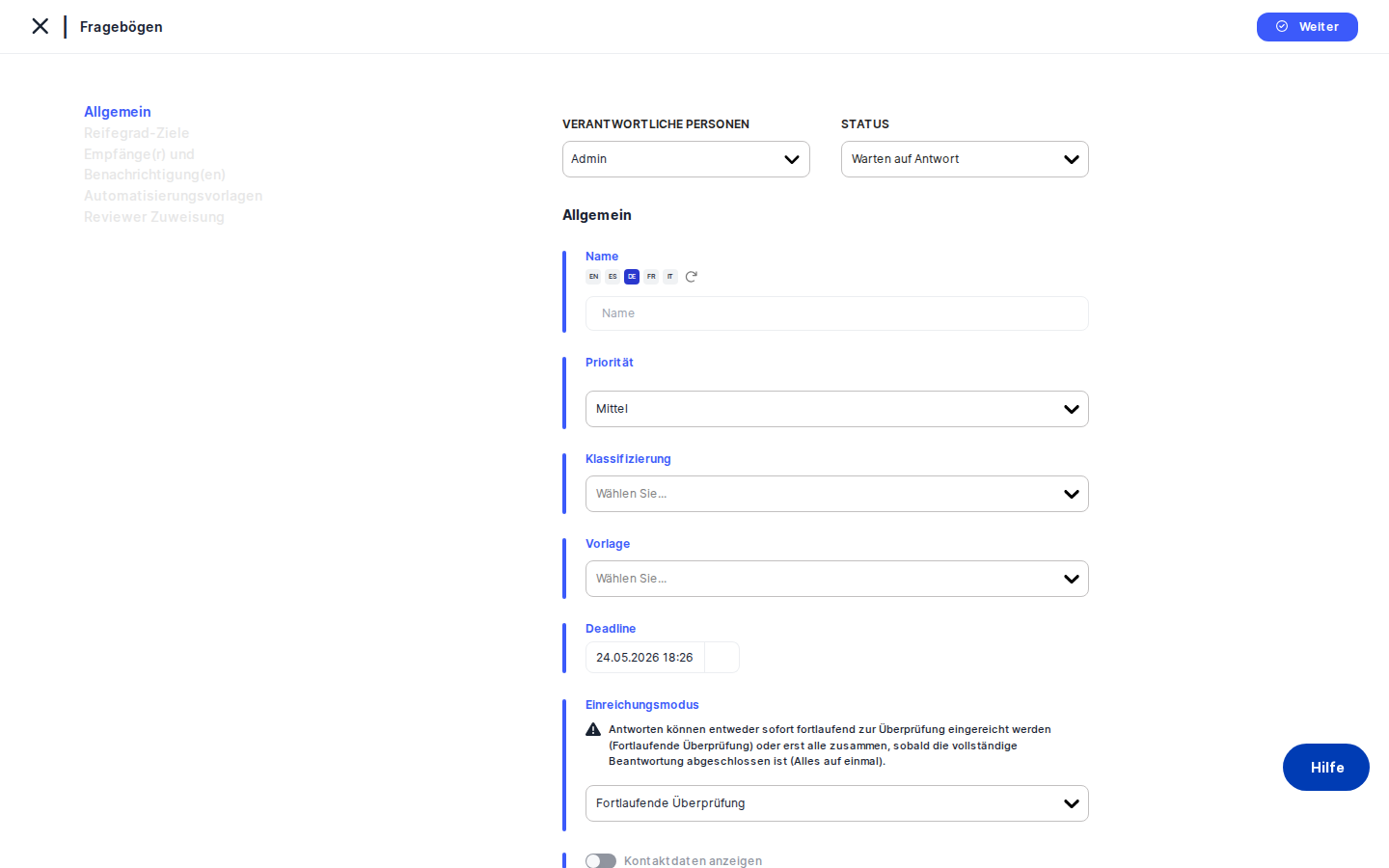1389x868 pixels.
Task: Click the VERANTWORTLICHE PERSONEN heading label
Action: click(656, 124)
